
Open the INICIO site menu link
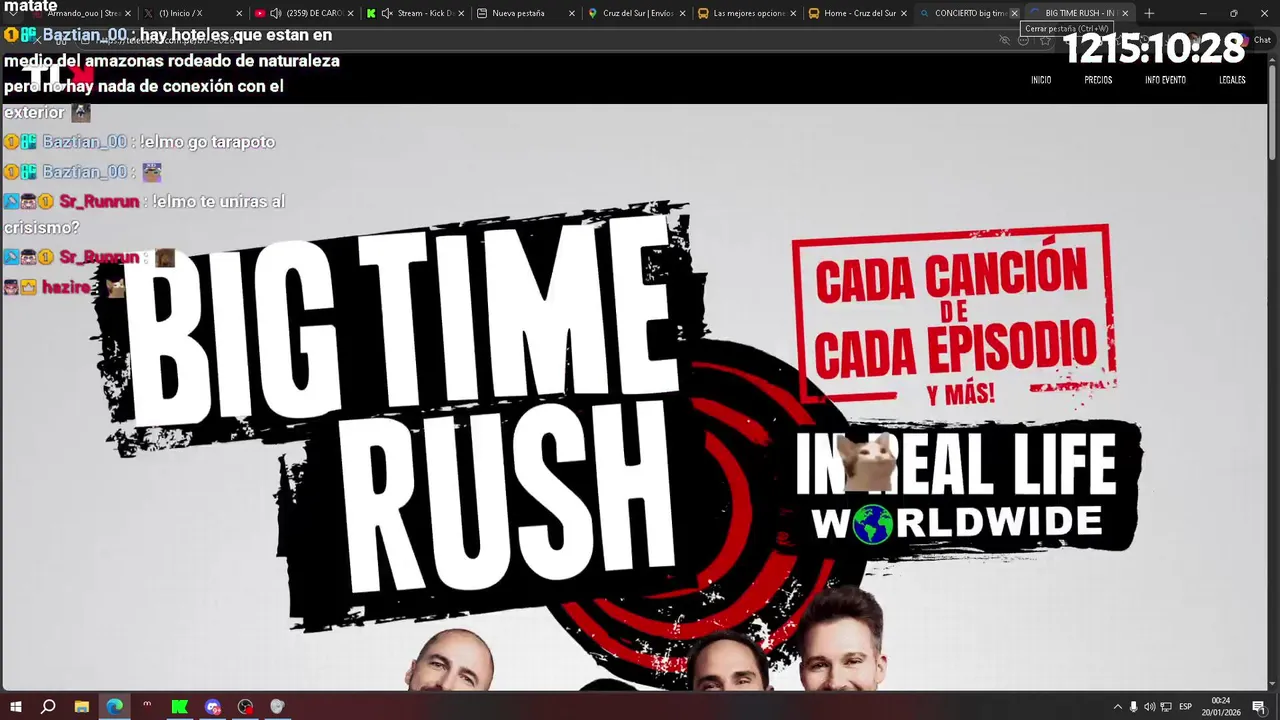pos(1041,80)
